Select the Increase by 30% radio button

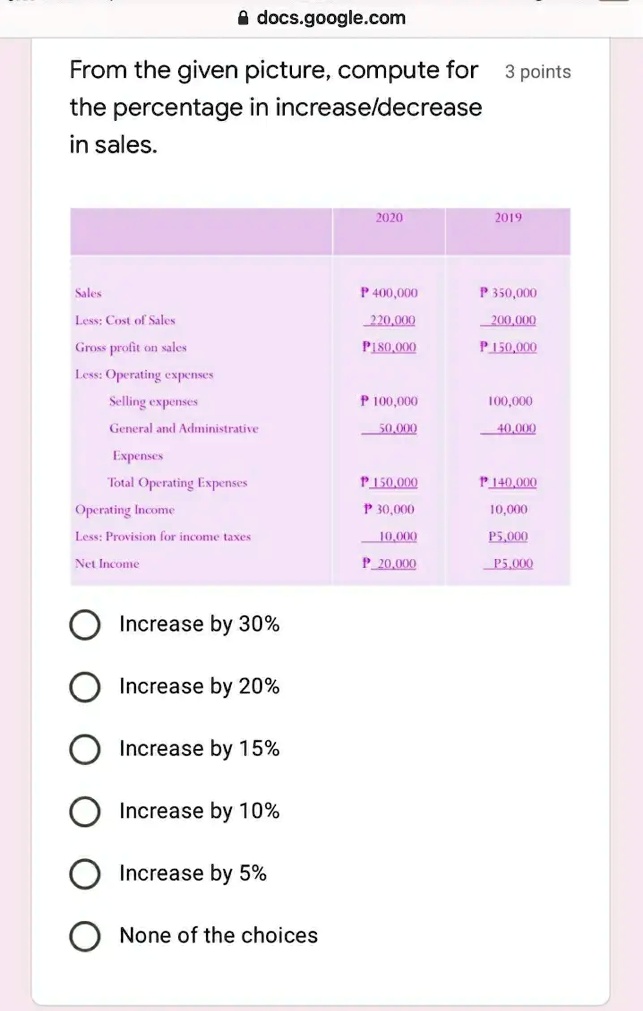84,625
